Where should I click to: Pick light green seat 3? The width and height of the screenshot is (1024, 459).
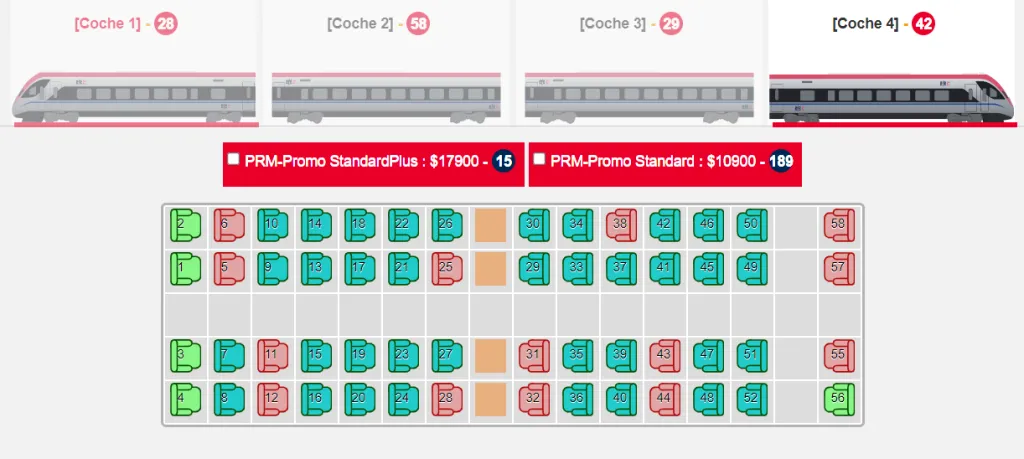tap(185, 355)
